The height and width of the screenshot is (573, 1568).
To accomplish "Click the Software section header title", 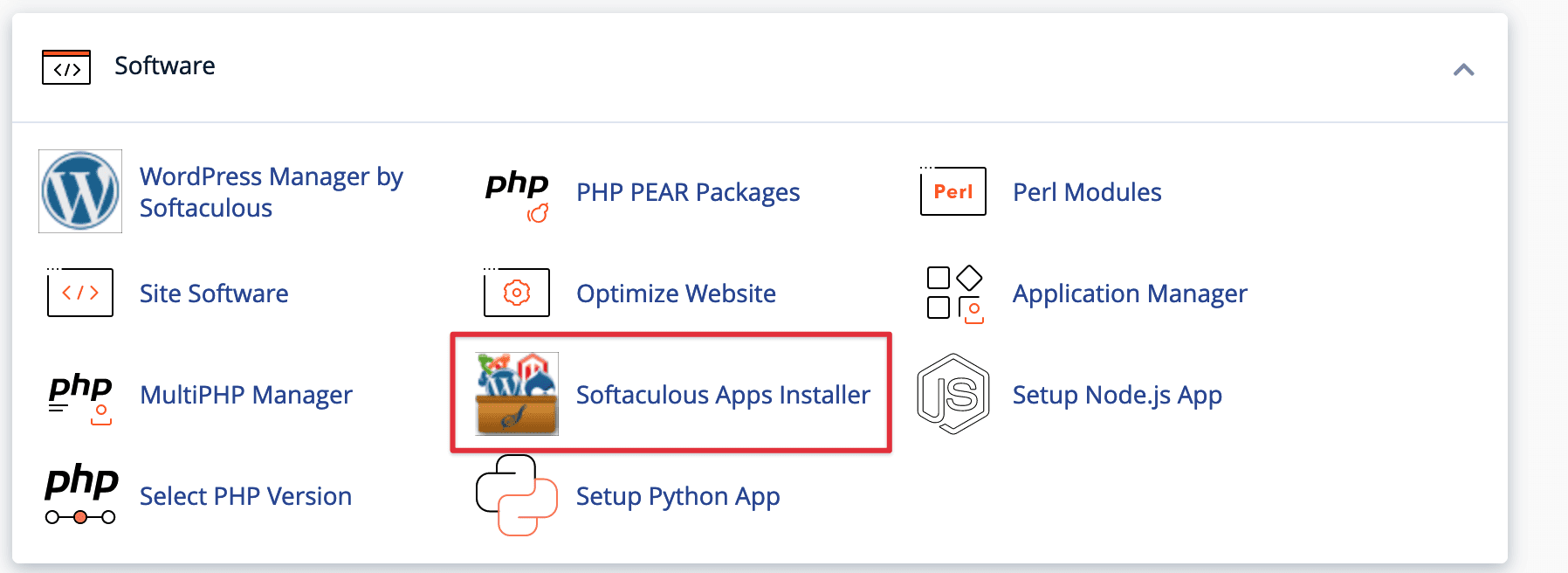I will coord(165,66).
